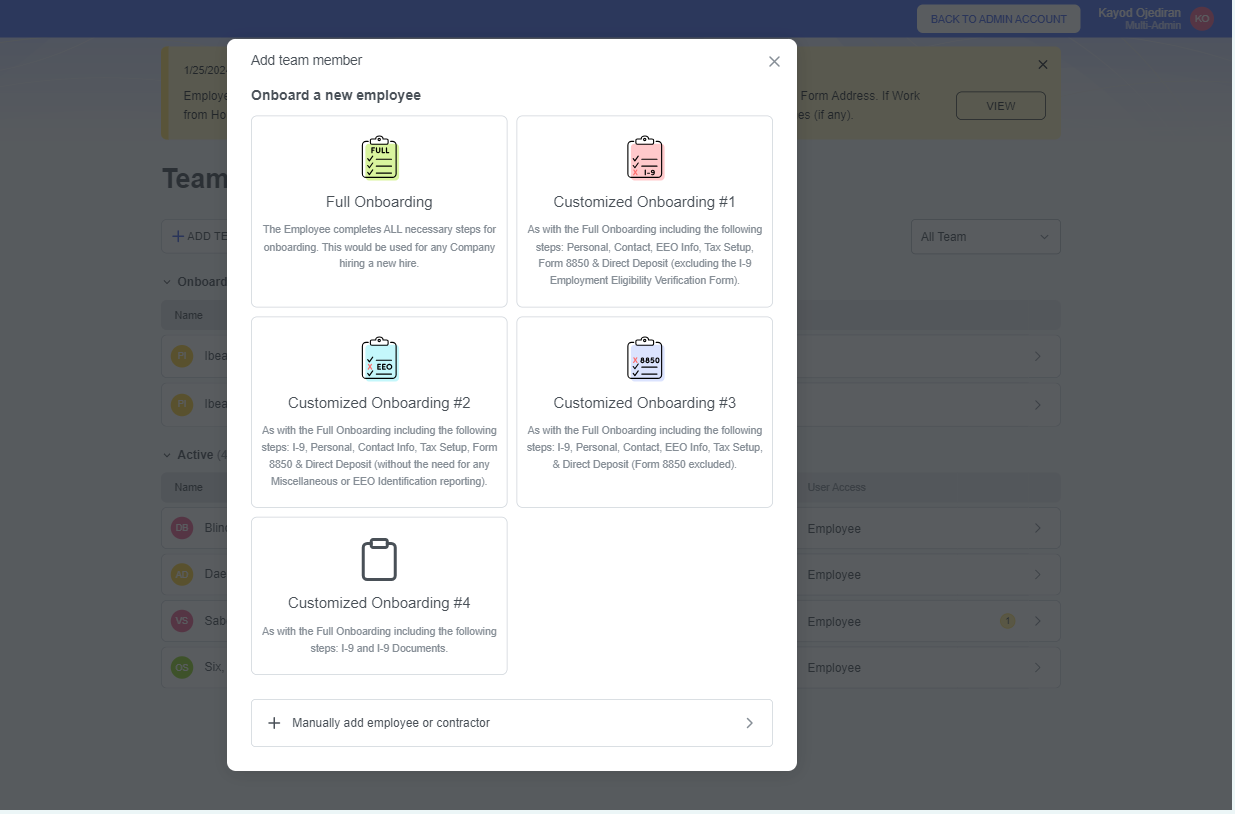The height and width of the screenshot is (814, 1235).
Task: Click the blank clipboard icon for Onboarding #4
Action: [379, 560]
